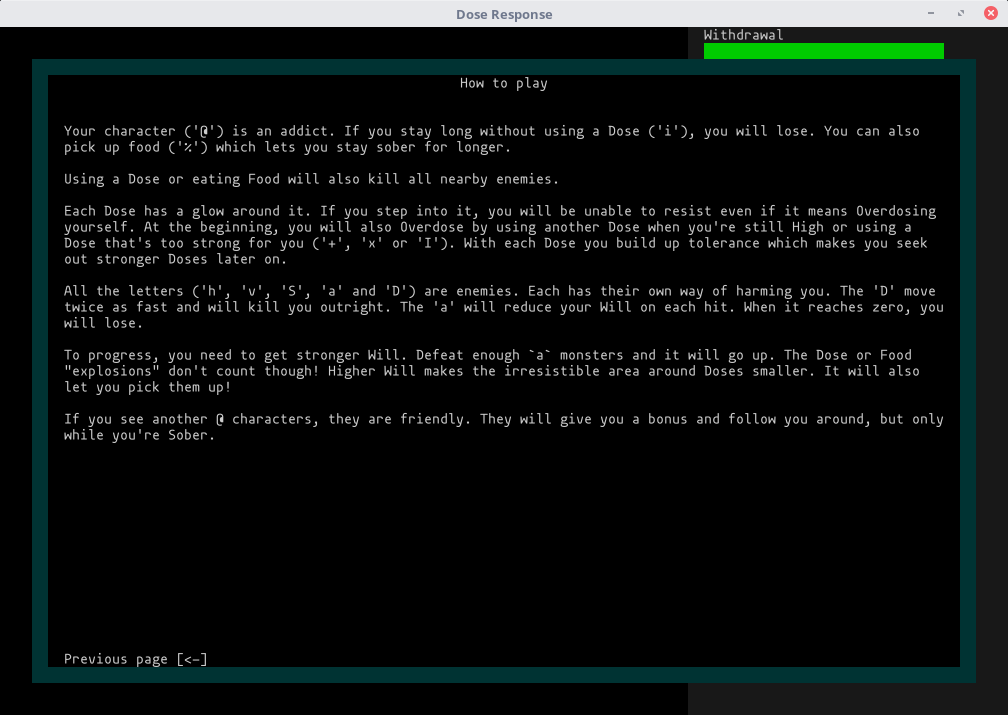Click the line starting 'Dose that's too strong'
1008x715 pixels.
pyautogui.click(x=496, y=243)
